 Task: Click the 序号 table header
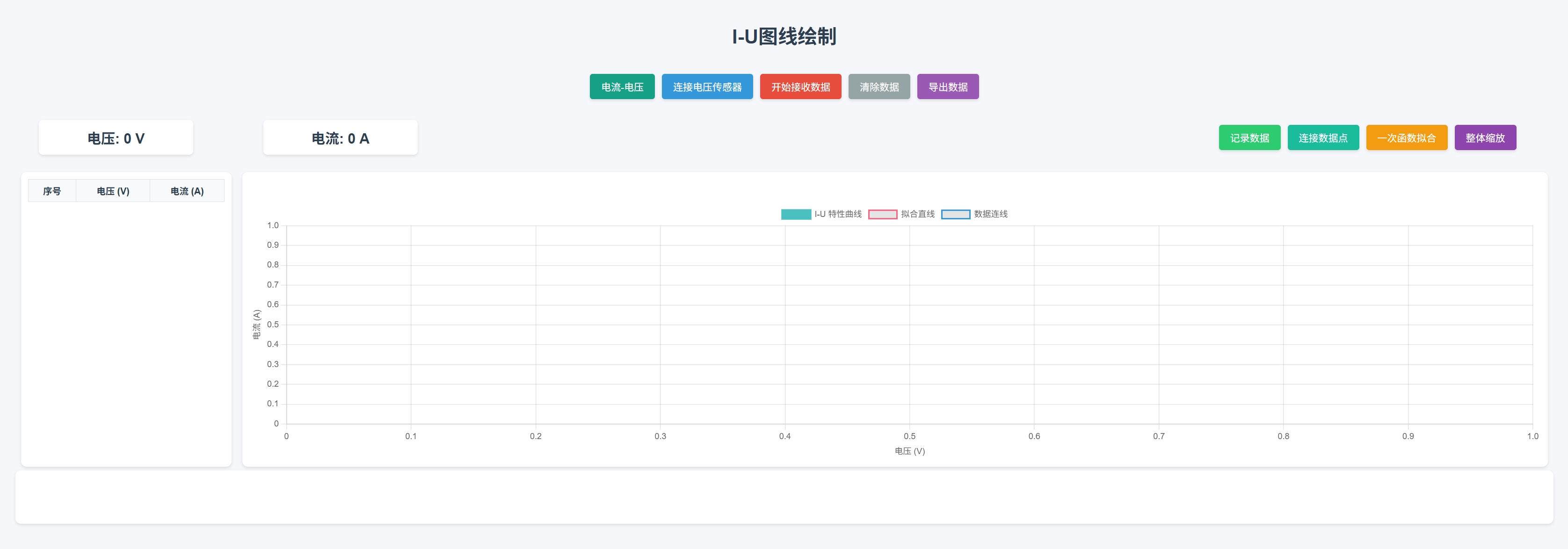point(52,191)
